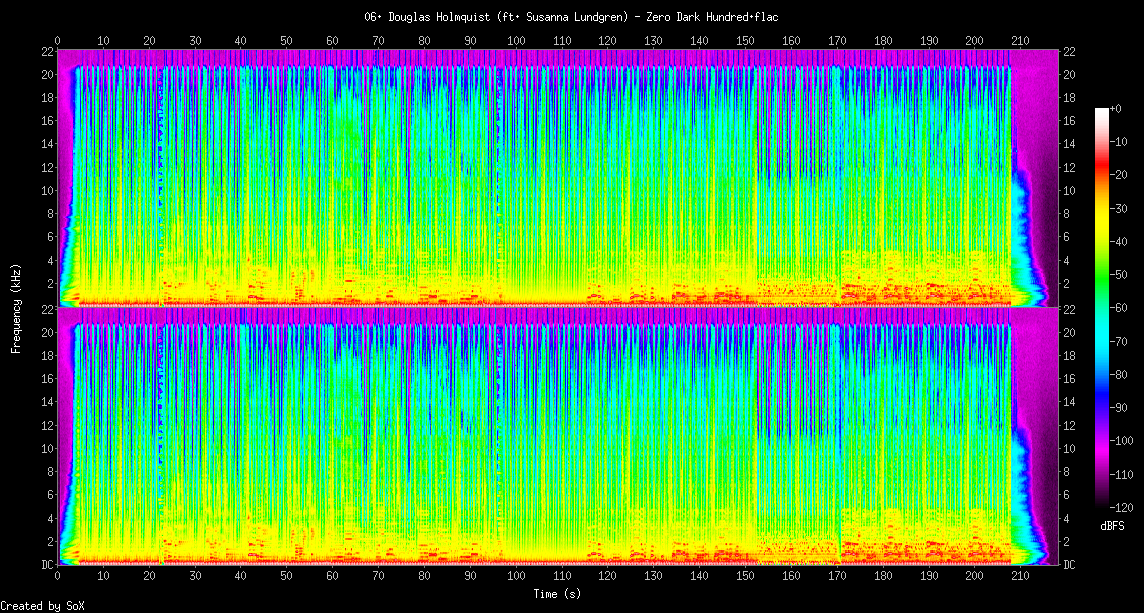Click "170" on the bottom time axis
1144x613 pixels.
pos(837,577)
